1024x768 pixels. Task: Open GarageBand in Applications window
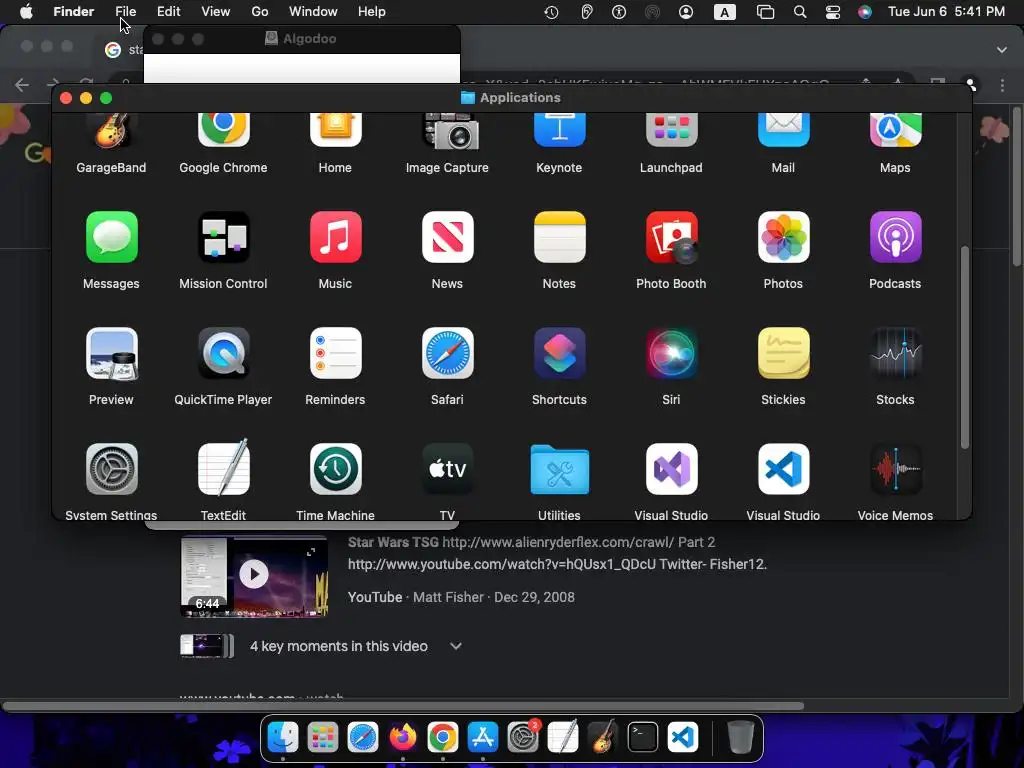[x=111, y=131]
